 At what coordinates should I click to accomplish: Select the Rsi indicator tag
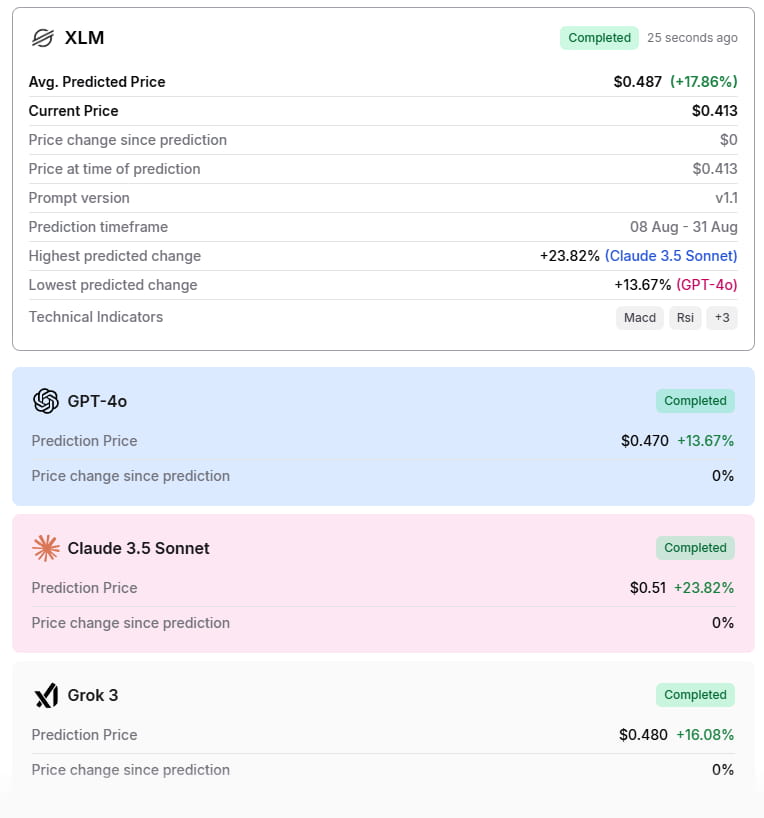pyautogui.click(x=685, y=317)
